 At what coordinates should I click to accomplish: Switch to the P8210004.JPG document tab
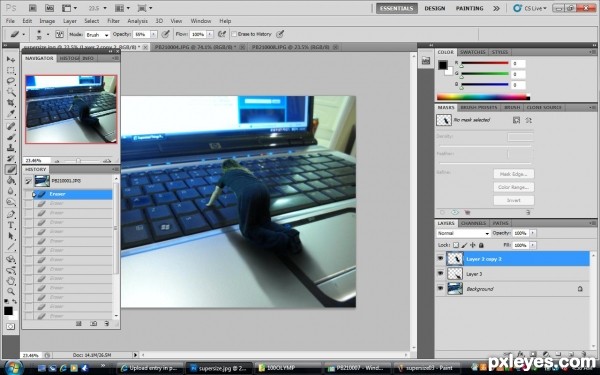point(195,47)
